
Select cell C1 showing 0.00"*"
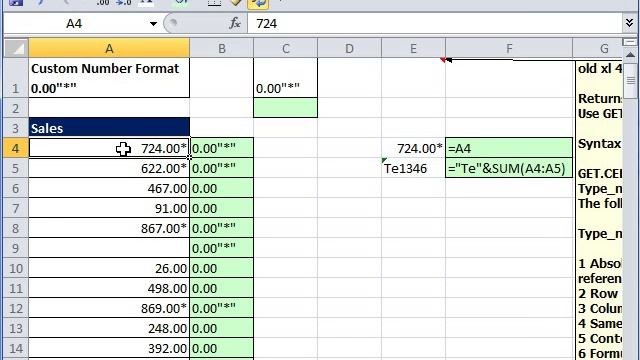click(285, 78)
